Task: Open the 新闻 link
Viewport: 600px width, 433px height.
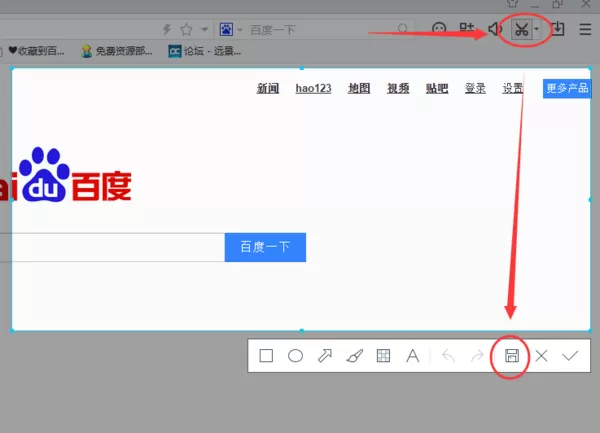Action: 268,88
